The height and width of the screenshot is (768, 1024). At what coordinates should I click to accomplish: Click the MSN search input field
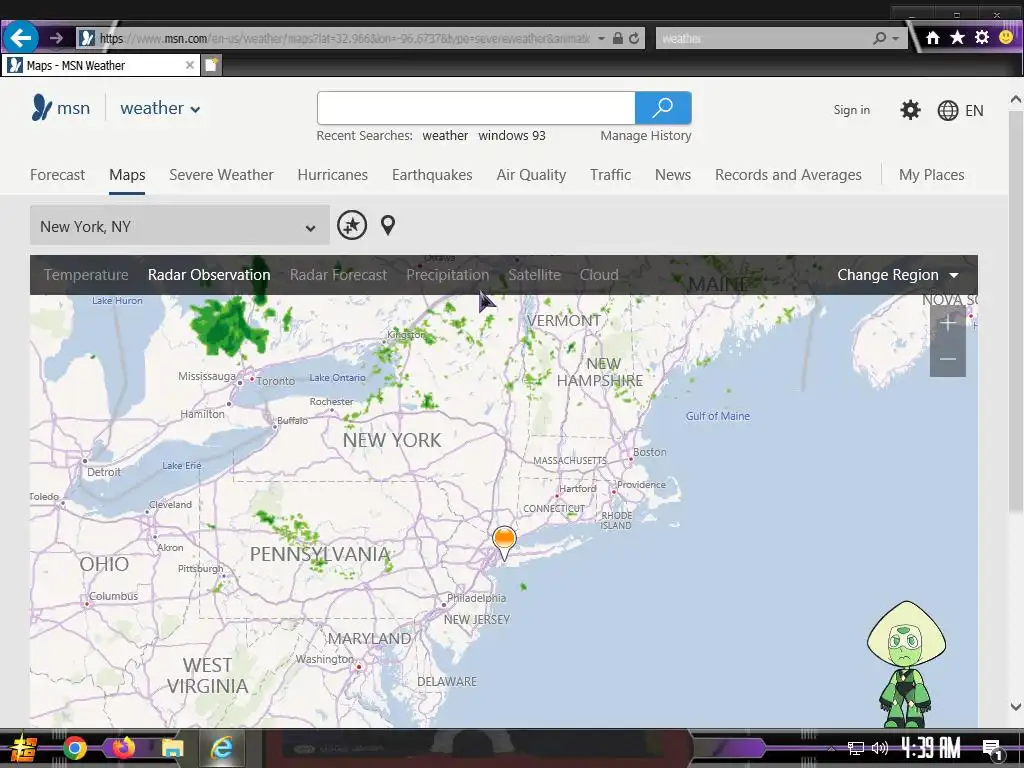click(x=476, y=108)
